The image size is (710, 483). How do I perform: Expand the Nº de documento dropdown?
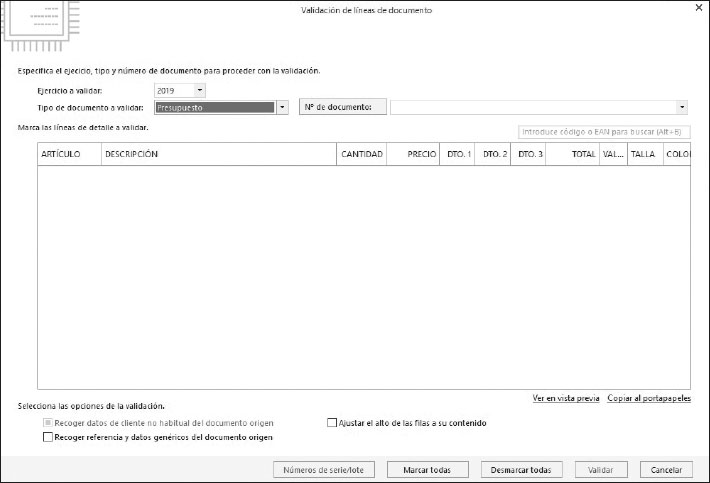[682, 107]
